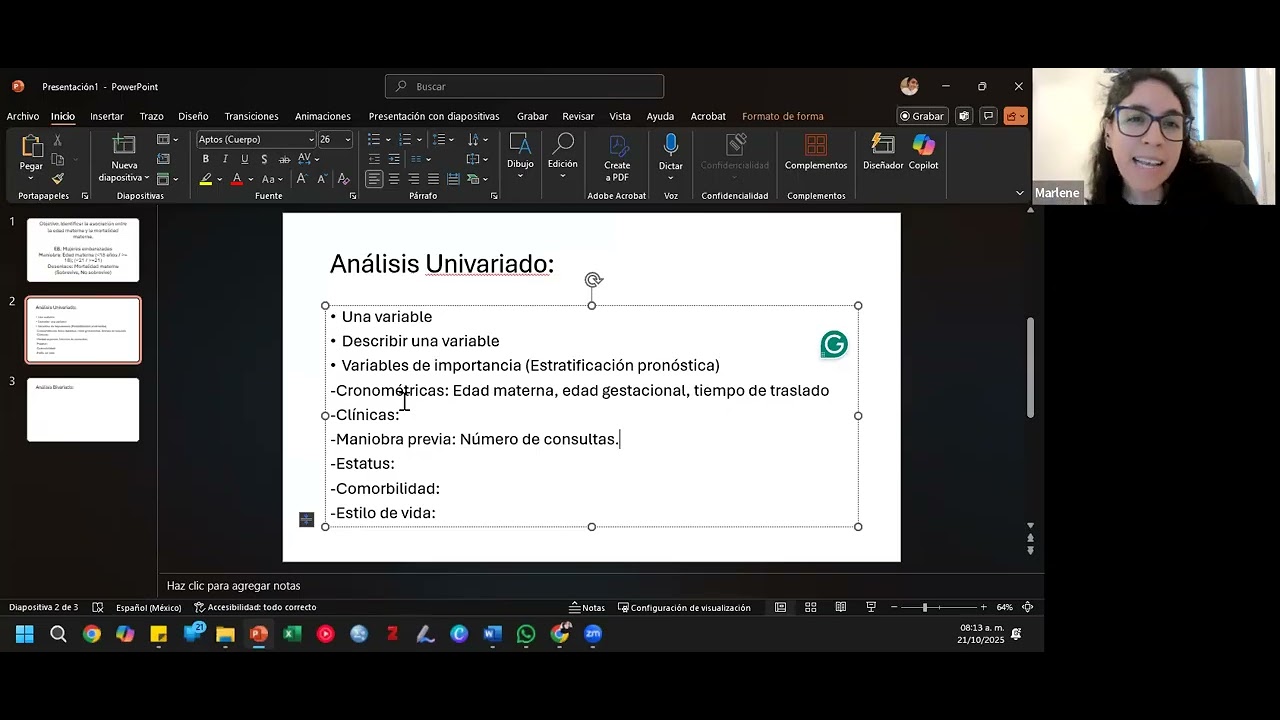This screenshot has height=720, width=1280.
Task: Center the paragraph text
Action: pos(394,179)
